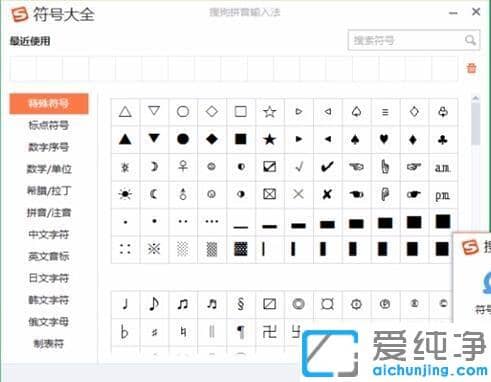Select the 特殊符号 category tab

click(49, 104)
